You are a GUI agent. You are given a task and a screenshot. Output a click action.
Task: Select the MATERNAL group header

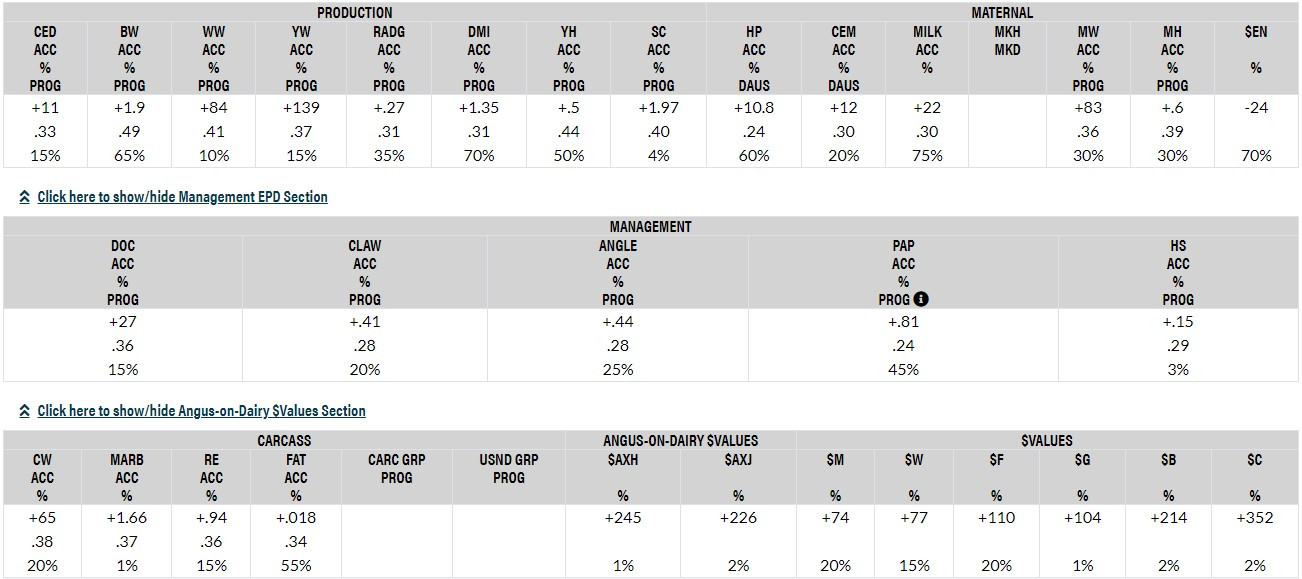coord(1002,13)
